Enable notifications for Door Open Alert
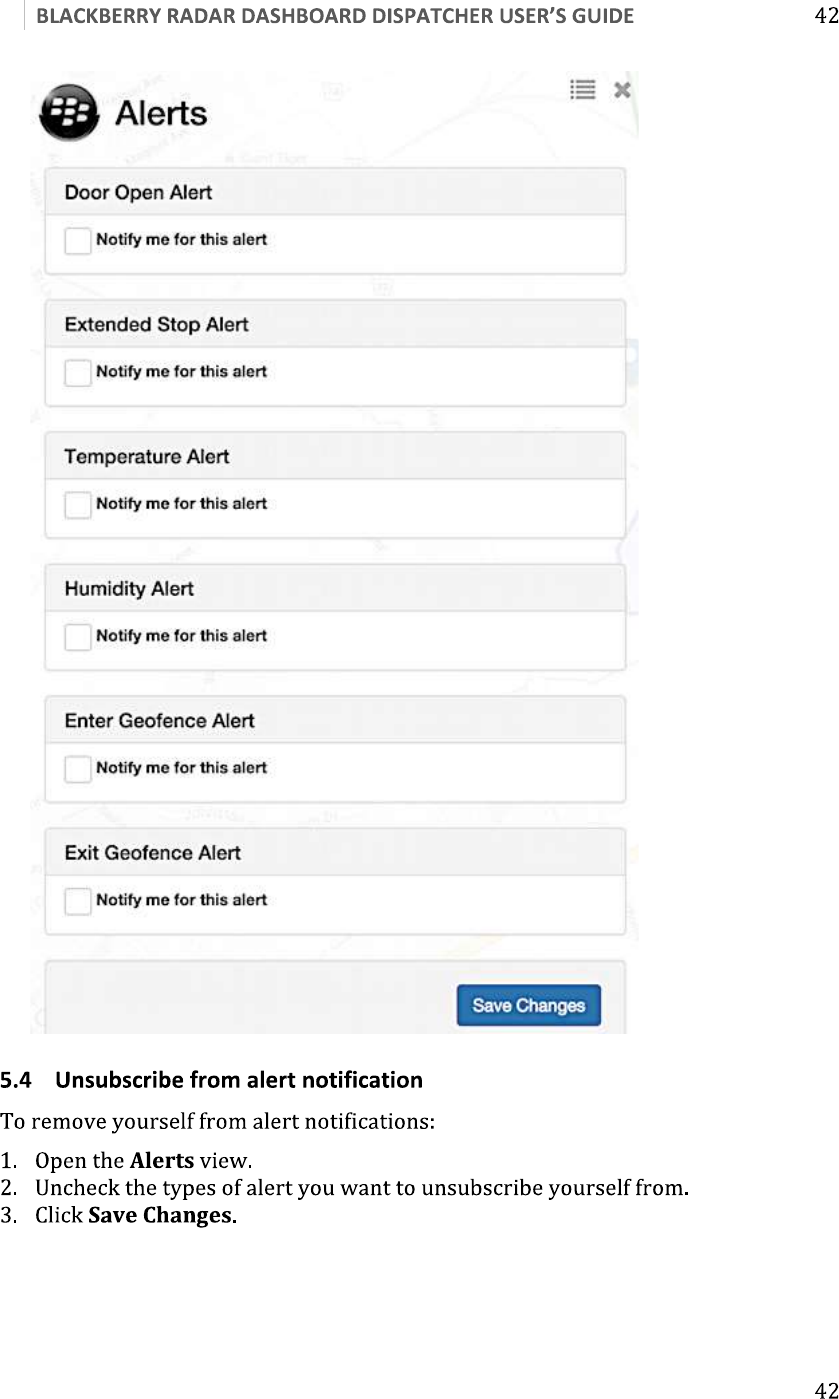 pyautogui.click(x=78, y=241)
